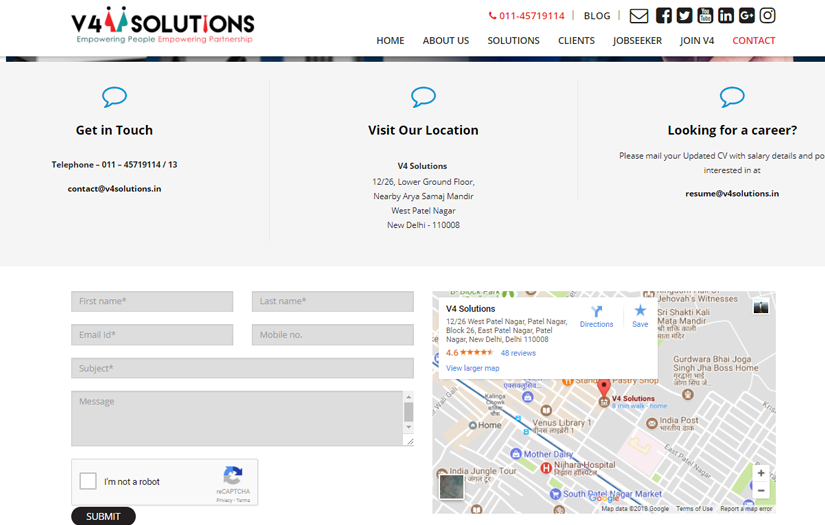Check the I'm not a robot box
825x525 pixels.
tap(88, 481)
